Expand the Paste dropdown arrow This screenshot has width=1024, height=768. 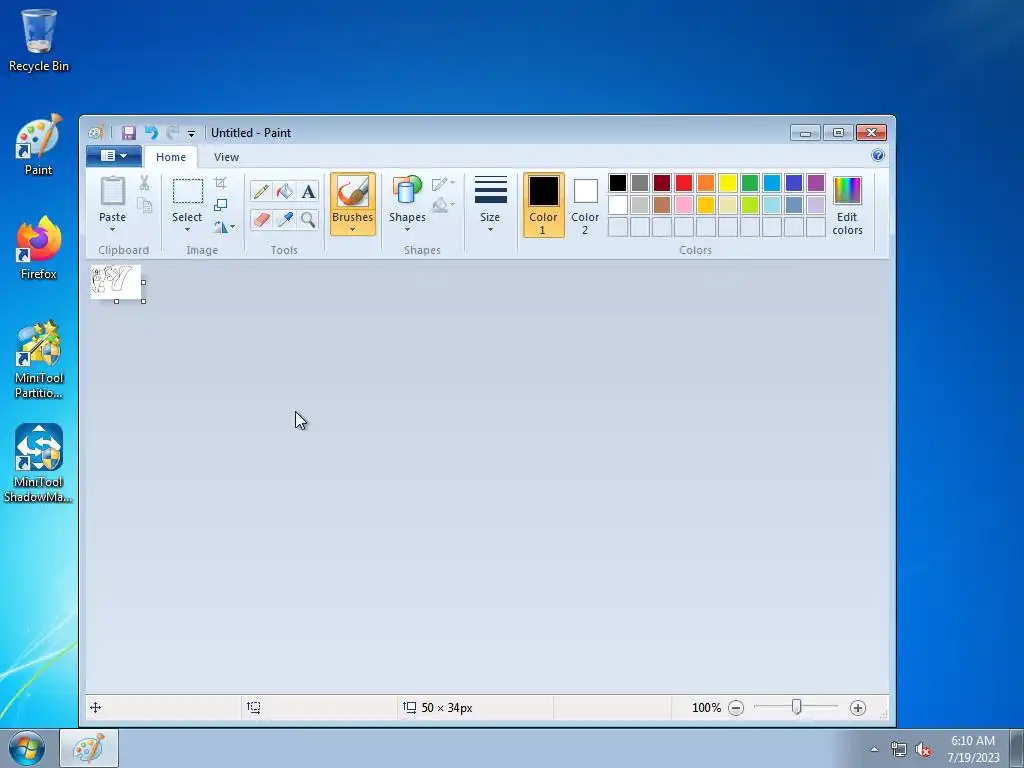[x=112, y=229]
